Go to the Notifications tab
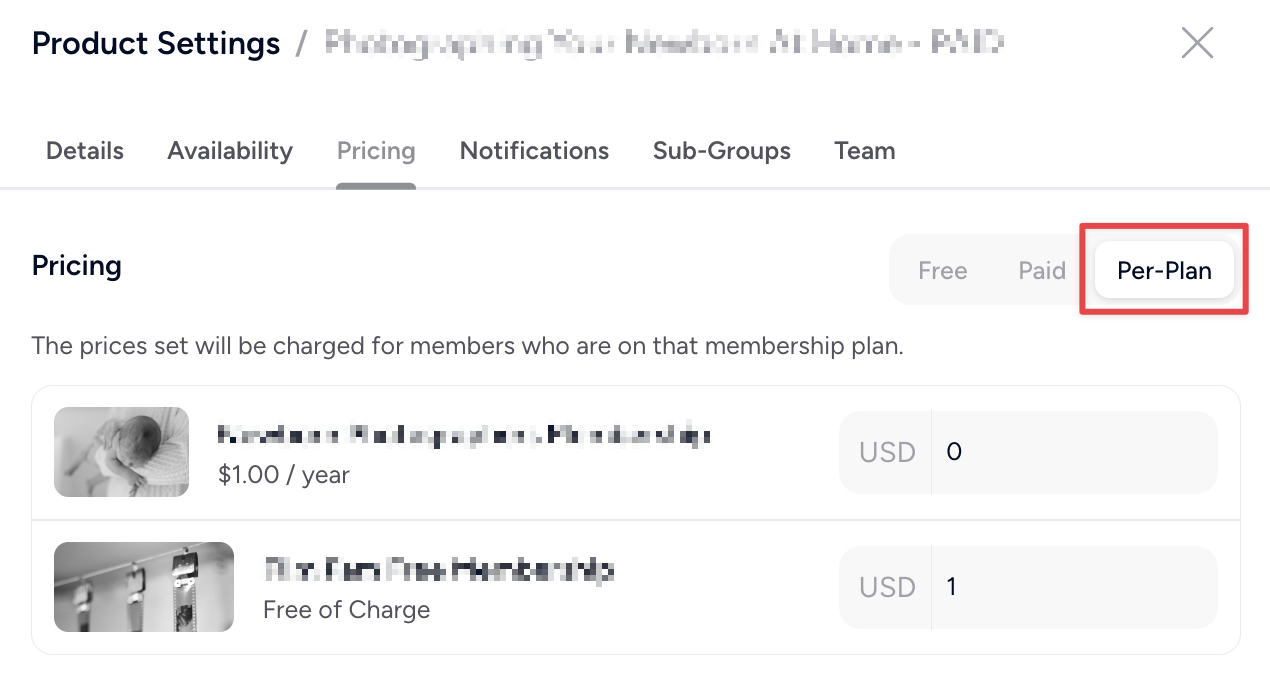The image size is (1270, 678). (x=534, y=151)
